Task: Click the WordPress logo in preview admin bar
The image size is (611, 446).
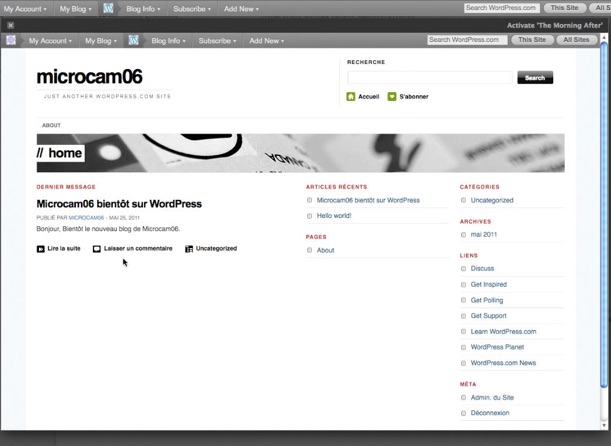Action: [133, 40]
